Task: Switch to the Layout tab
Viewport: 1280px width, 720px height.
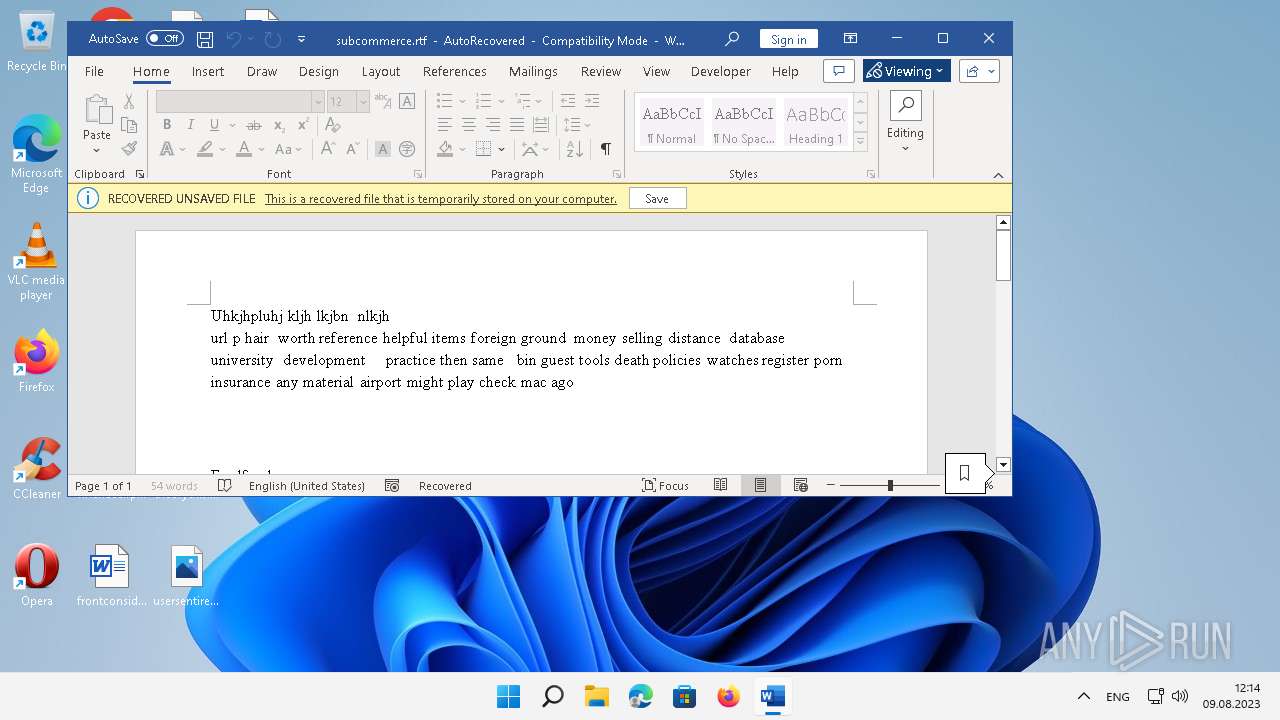Action: 381,71
